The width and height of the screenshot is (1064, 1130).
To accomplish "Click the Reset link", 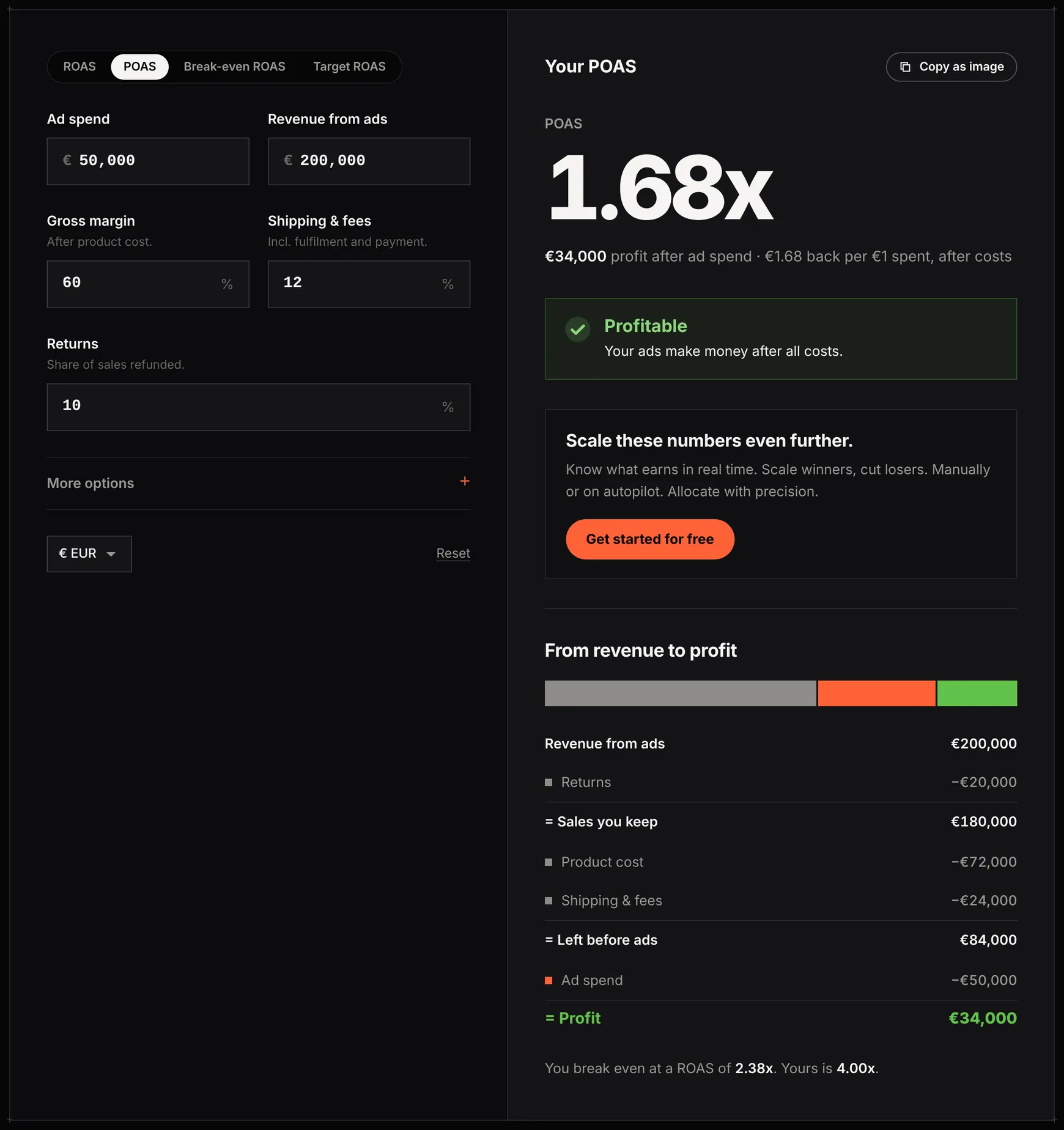I will coord(453,553).
